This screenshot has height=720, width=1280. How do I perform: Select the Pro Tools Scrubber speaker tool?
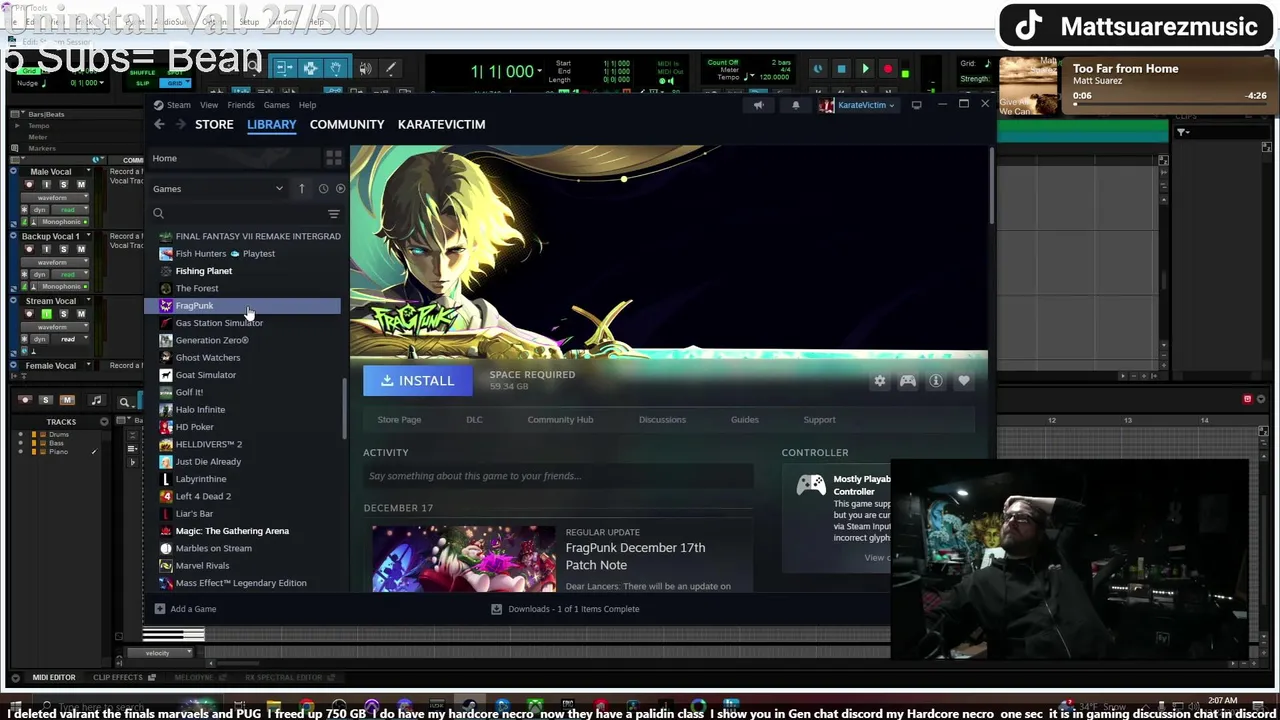(365, 69)
